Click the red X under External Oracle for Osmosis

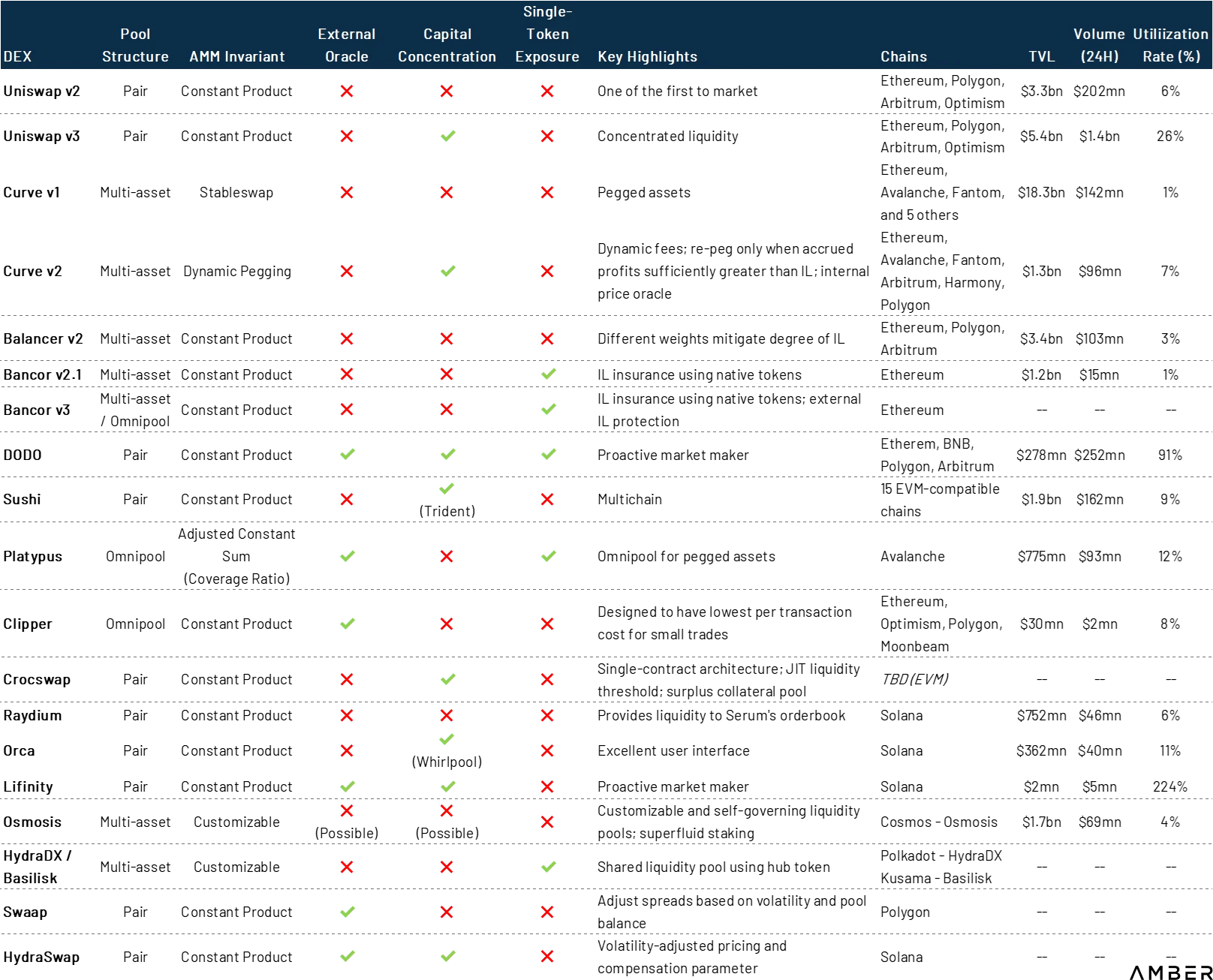[x=347, y=810]
